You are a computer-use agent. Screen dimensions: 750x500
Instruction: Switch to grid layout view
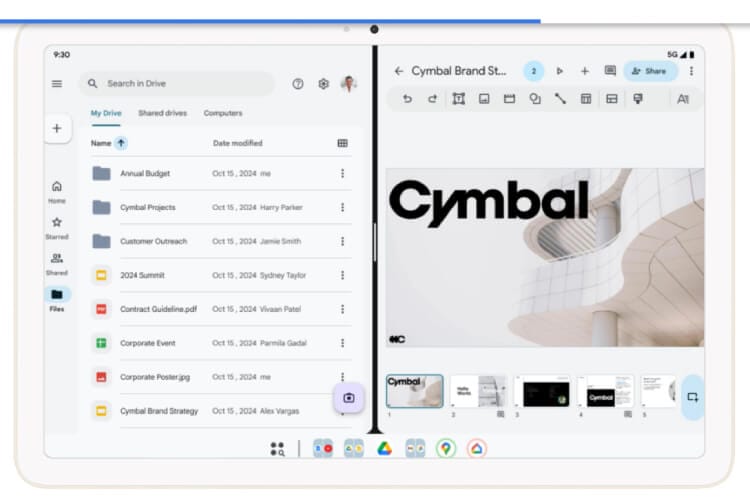pos(342,143)
